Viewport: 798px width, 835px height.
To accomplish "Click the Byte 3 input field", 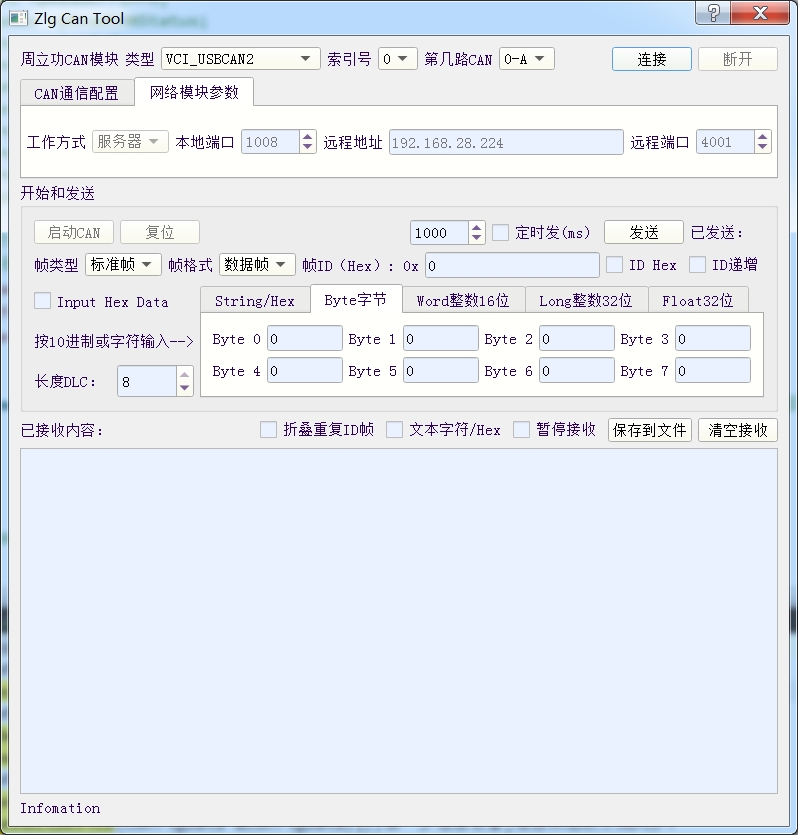I will click(713, 339).
